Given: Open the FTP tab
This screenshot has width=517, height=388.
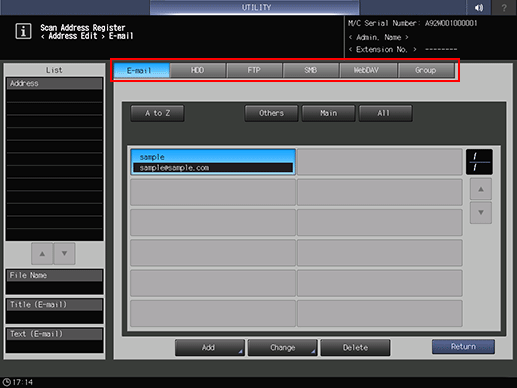Looking at the screenshot, I should tap(254, 70).
